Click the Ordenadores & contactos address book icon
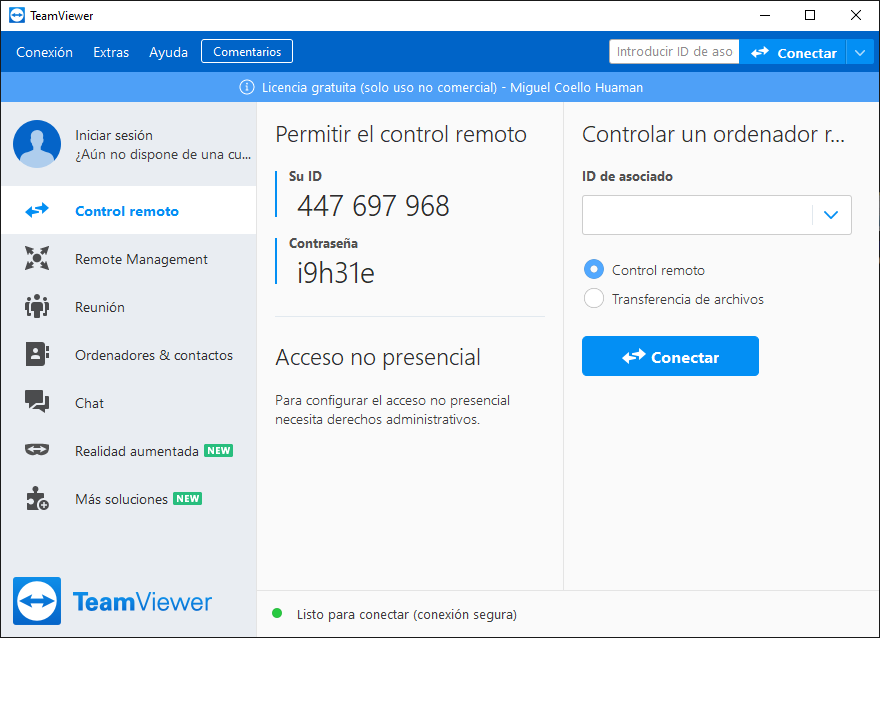This screenshot has width=880, height=704. coord(37,354)
